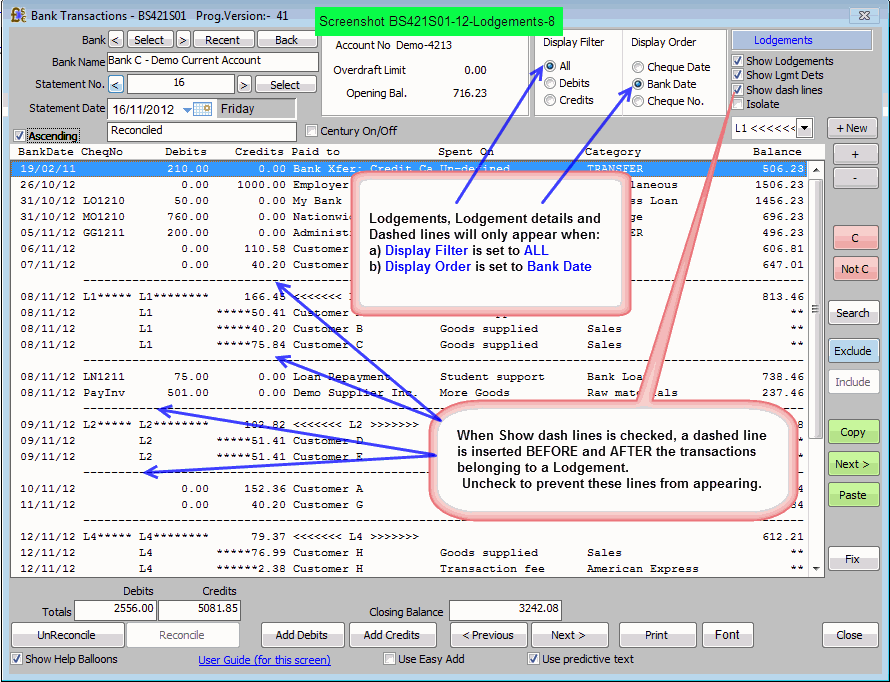Click the Close button at bottom right
The image size is (890, 682).
[849, 635]
